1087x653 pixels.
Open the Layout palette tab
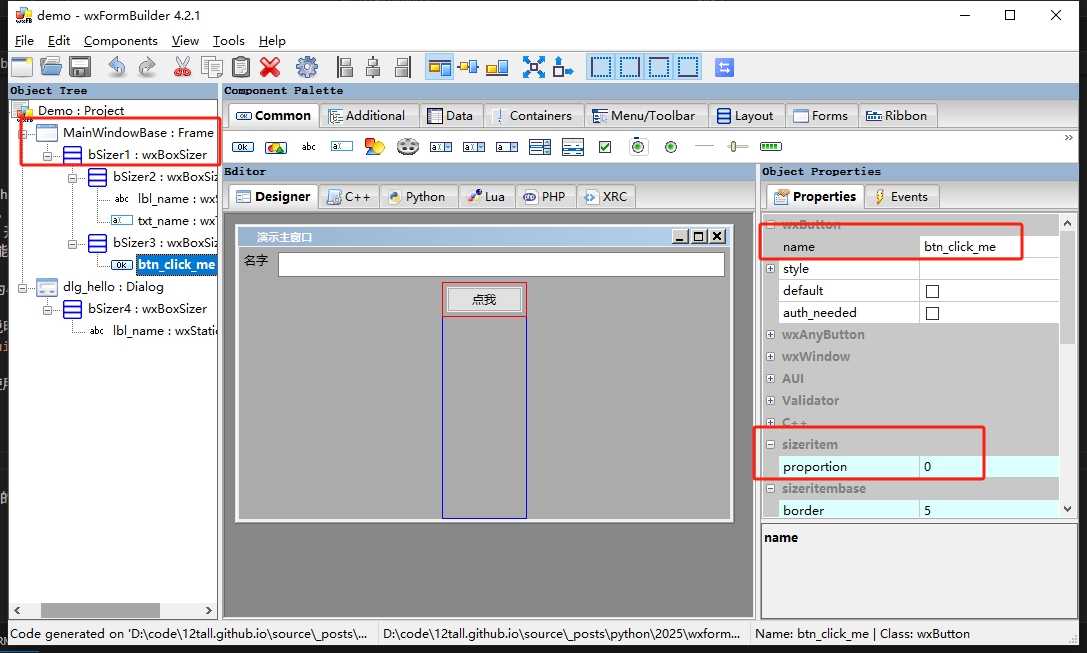tap(746, 116)
